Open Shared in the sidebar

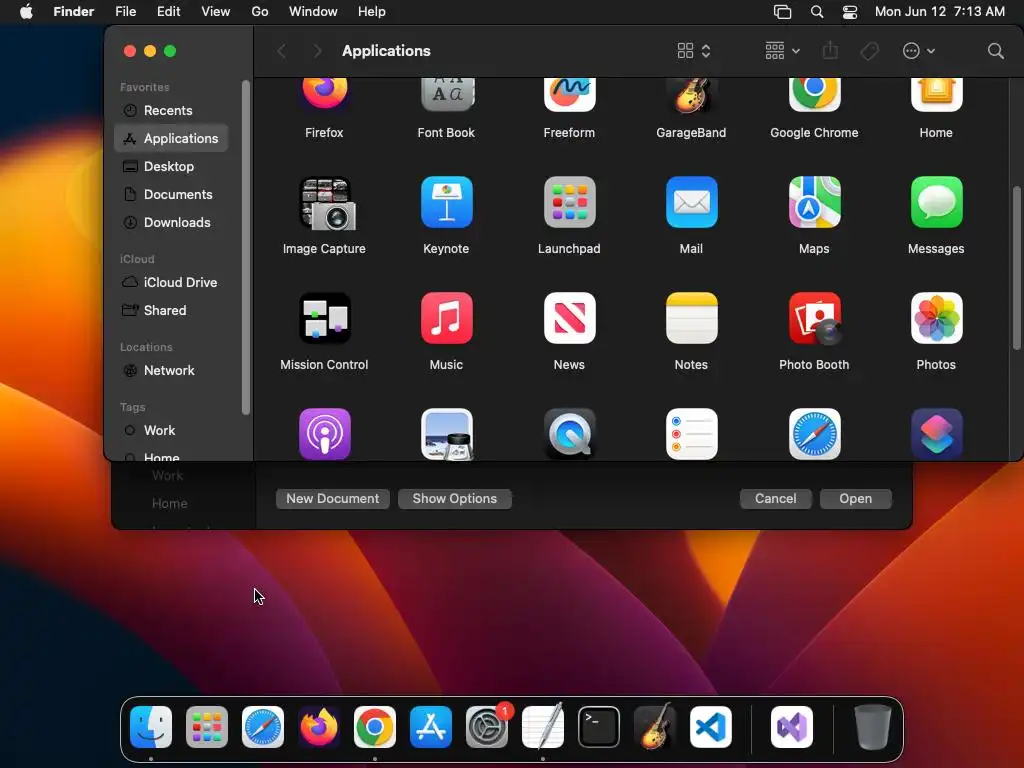(171, 311)
